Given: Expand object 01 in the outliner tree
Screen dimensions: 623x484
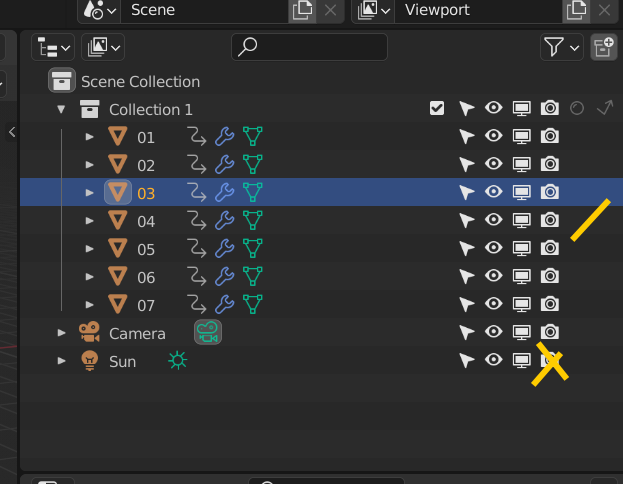Looking at the screenshot, I should (x=89, y=137).
